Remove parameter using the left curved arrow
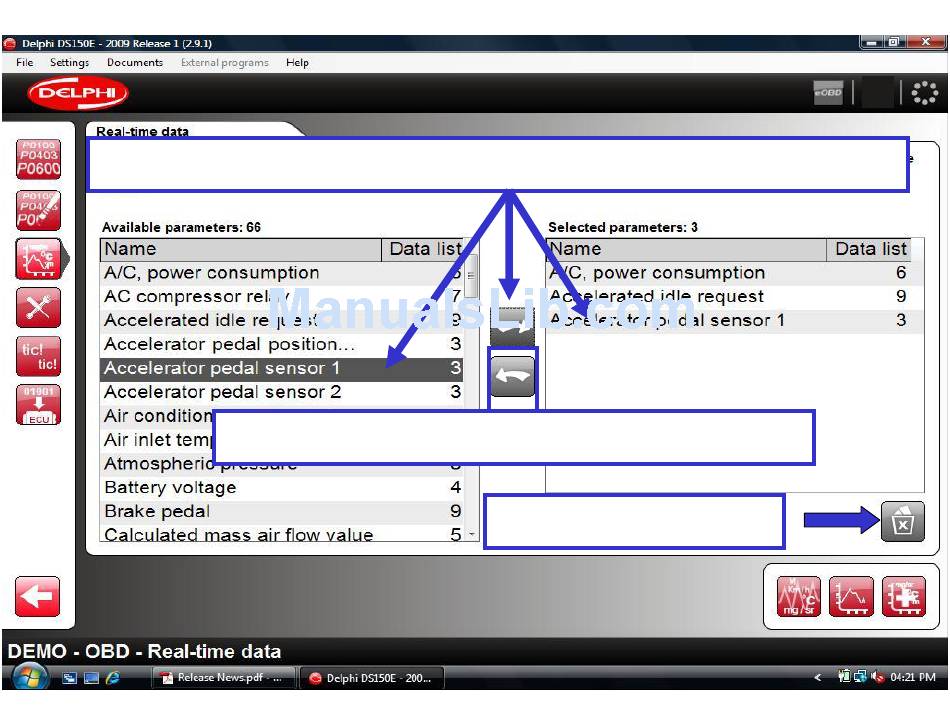 (512, 377)
